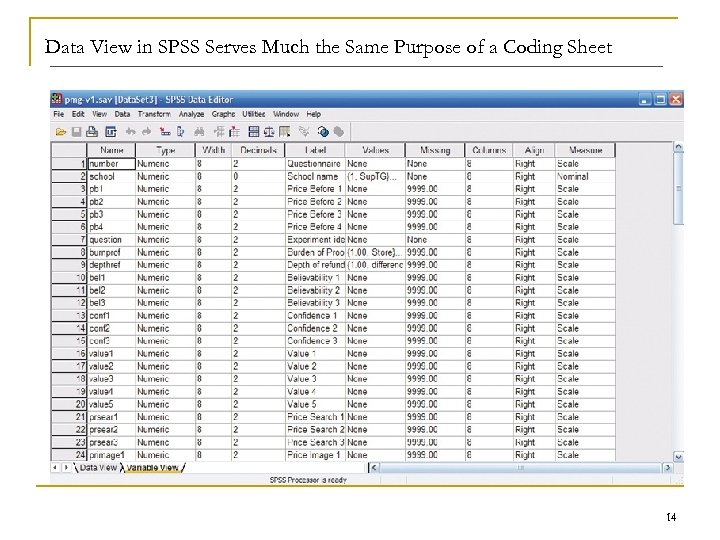Open the Edit menu
Screen dimensions: 720x540
coord(78,114)
